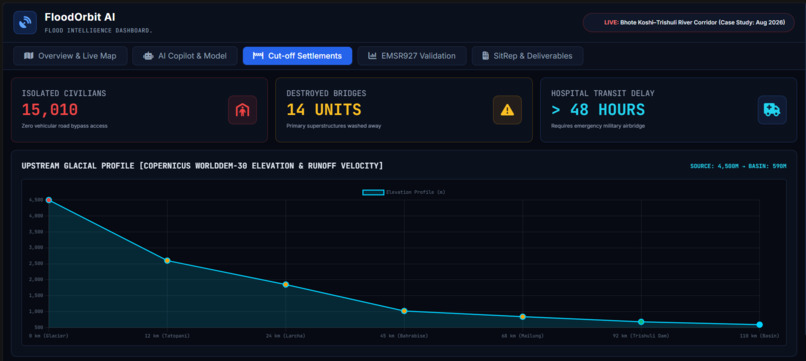Click 'Primary superstructures washed away' text
This screenshot has height=361, width=806.
(334, 126)
